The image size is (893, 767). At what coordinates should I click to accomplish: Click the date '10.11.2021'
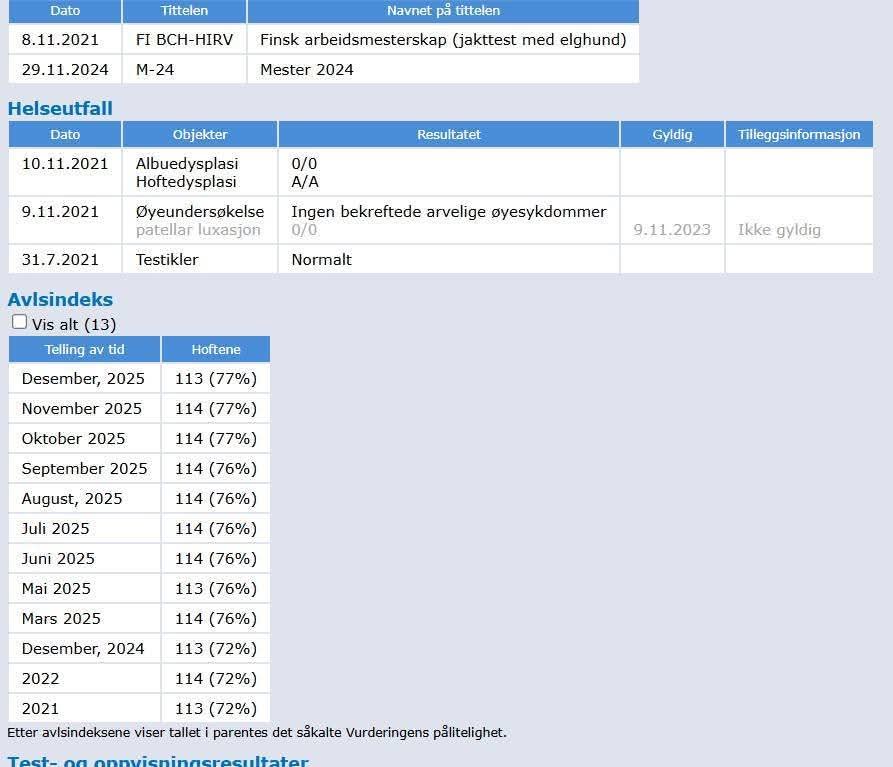(65, 164)
